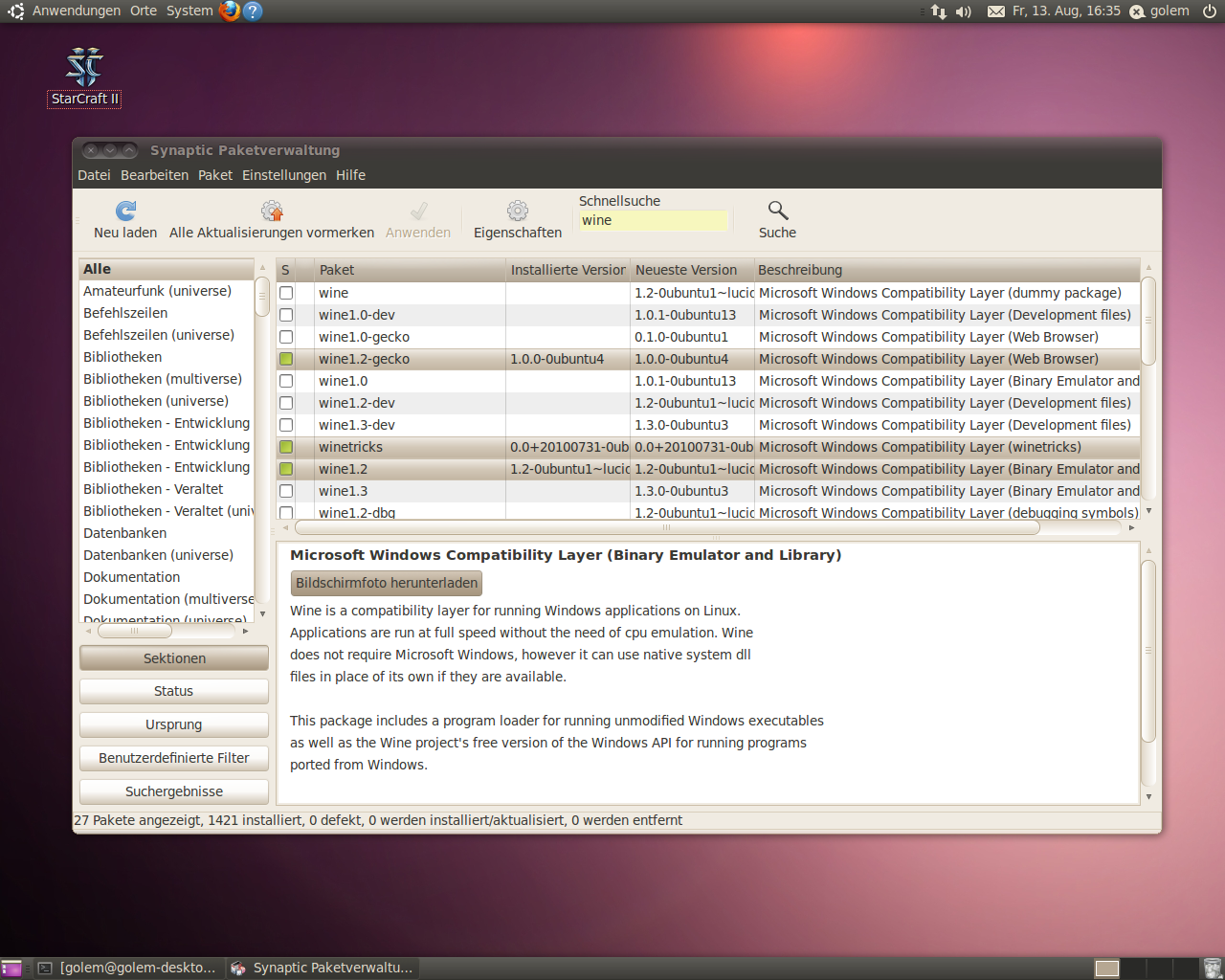Click the Schnellsuche input field
The image size is (1225, 980).
(x=654, y=221)
